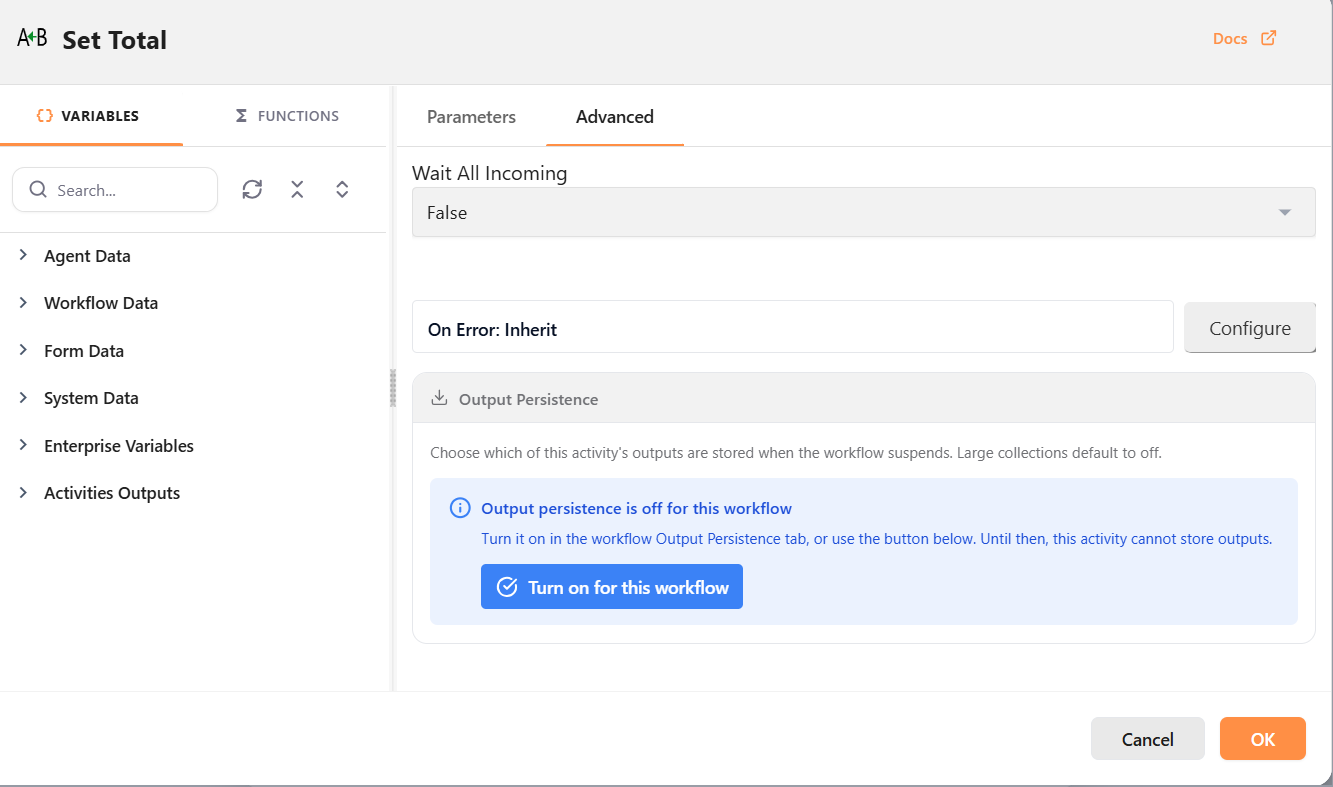Click the Output Persistence section header

[864, 398]
